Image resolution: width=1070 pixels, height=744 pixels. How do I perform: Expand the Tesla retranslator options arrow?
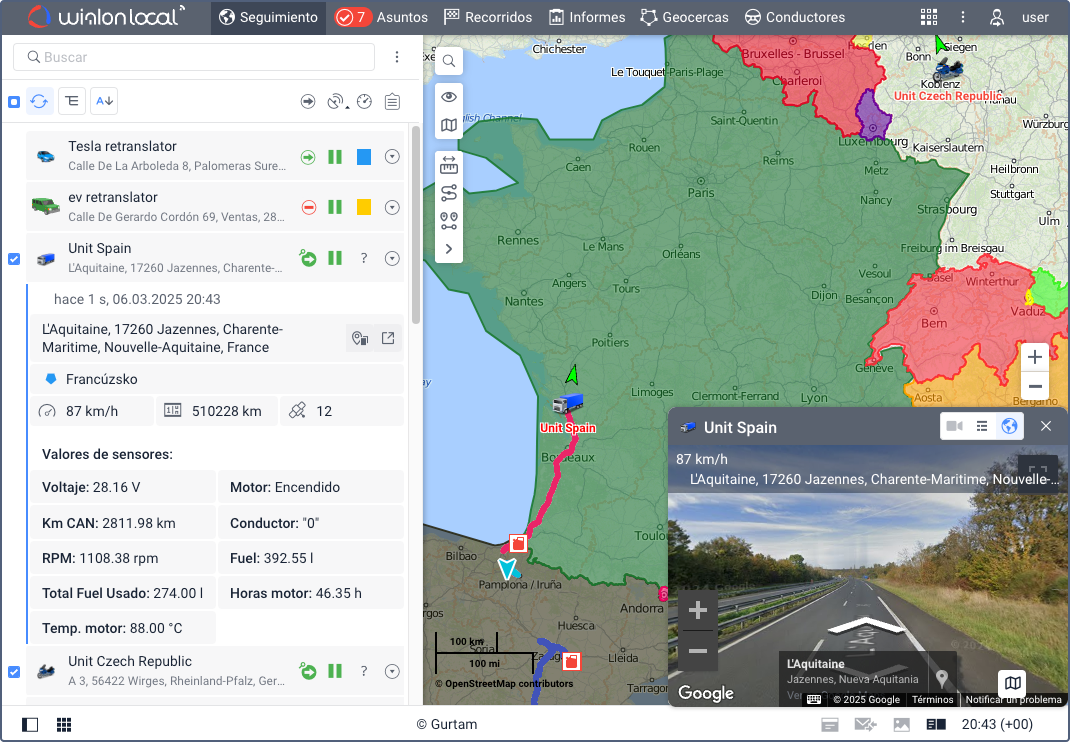tap(392, 157)
